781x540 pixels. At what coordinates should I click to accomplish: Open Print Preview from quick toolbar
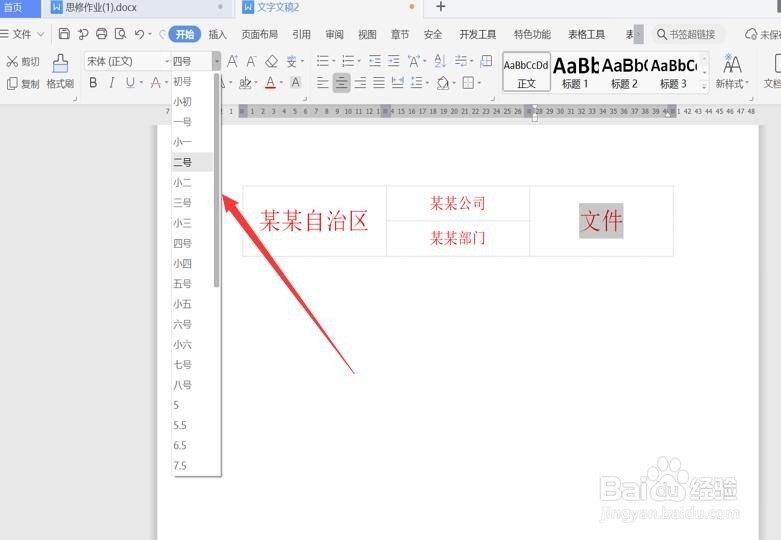[120, 34]
